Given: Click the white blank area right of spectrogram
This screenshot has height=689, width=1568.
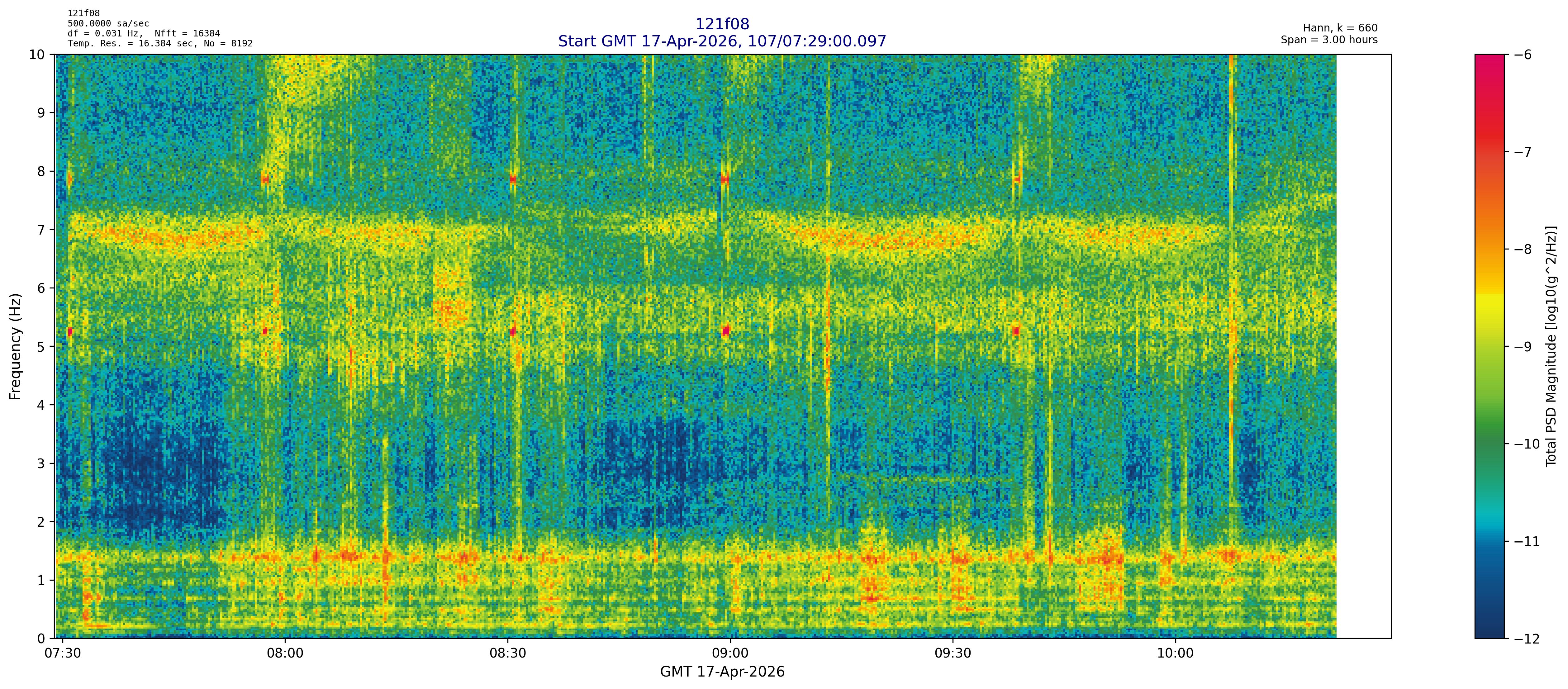Looking at the screenshot, I should click(x=1363, y=346).
